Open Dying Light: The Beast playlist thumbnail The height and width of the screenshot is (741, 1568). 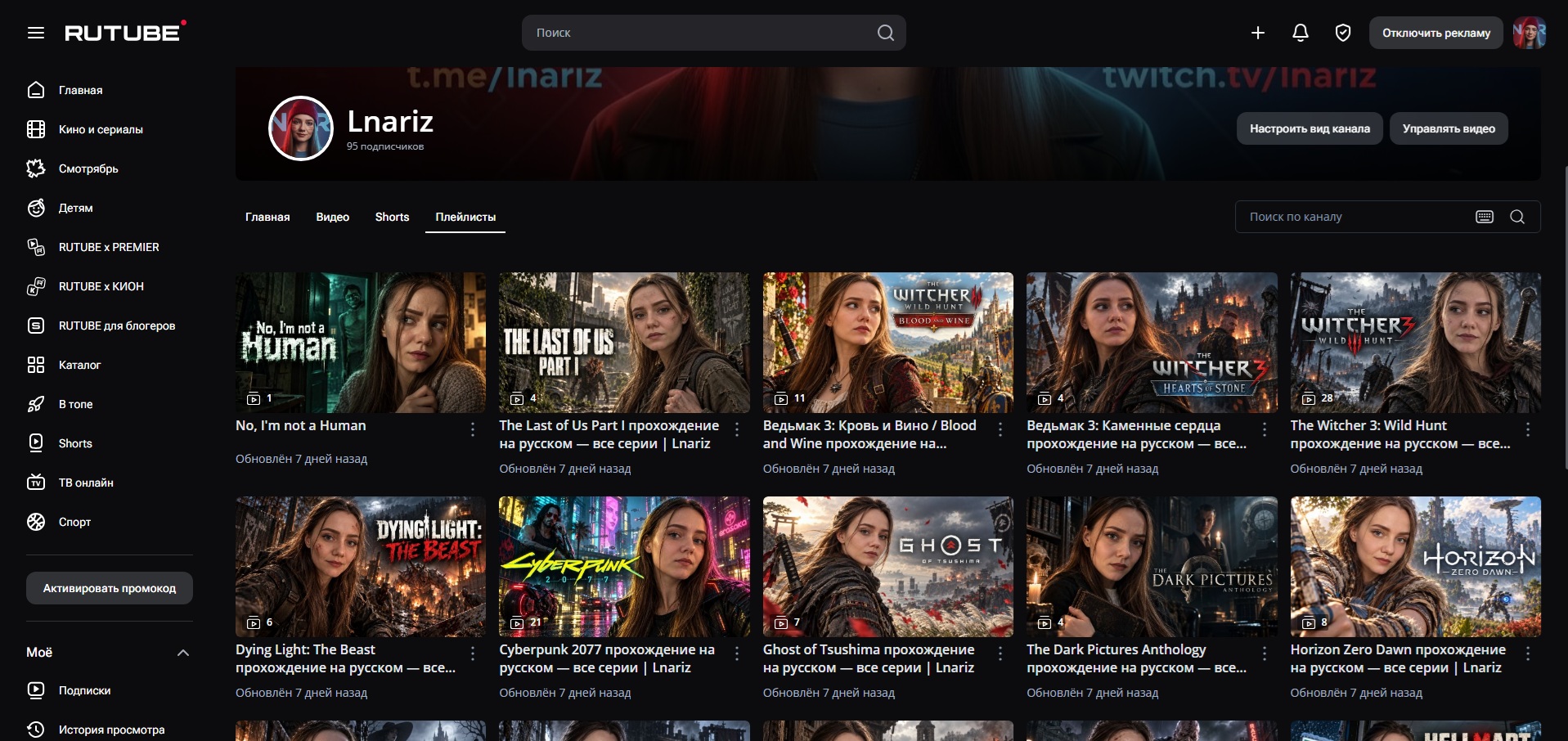tap(361, 567)
